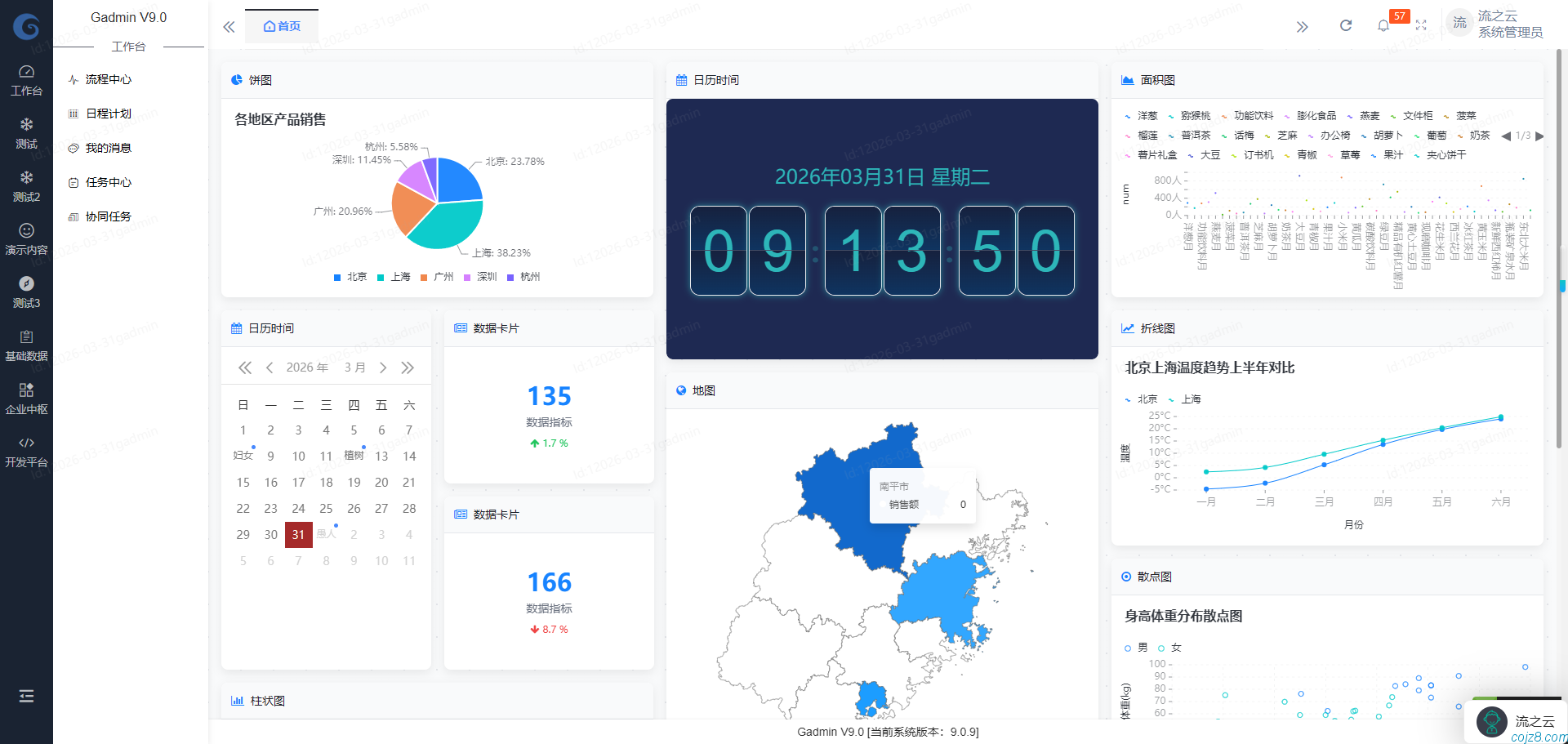
Task: Click the cojz8.com link at bottom right
Action: point(1539,735)
